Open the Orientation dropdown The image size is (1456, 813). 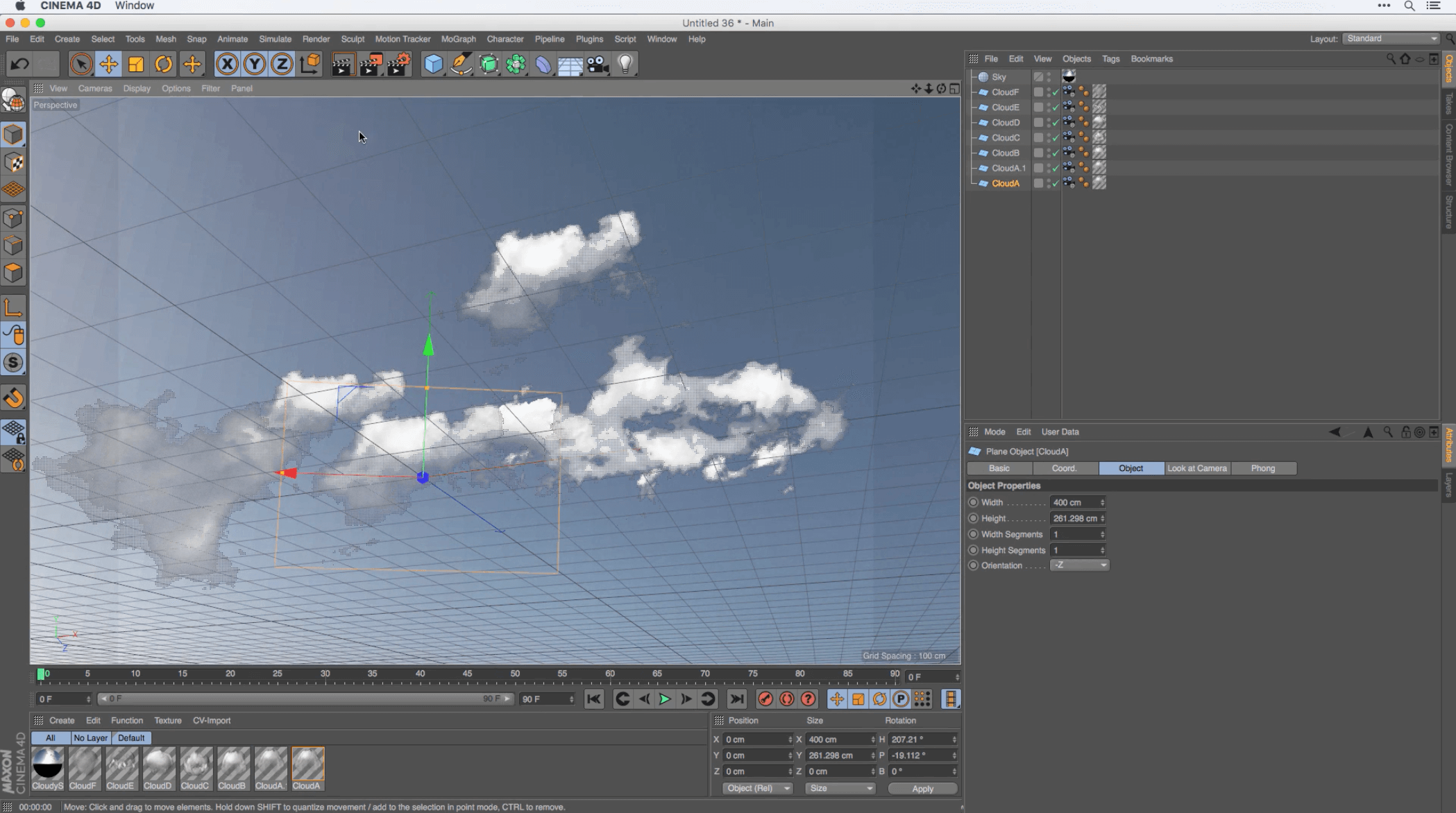point(1079,565)
